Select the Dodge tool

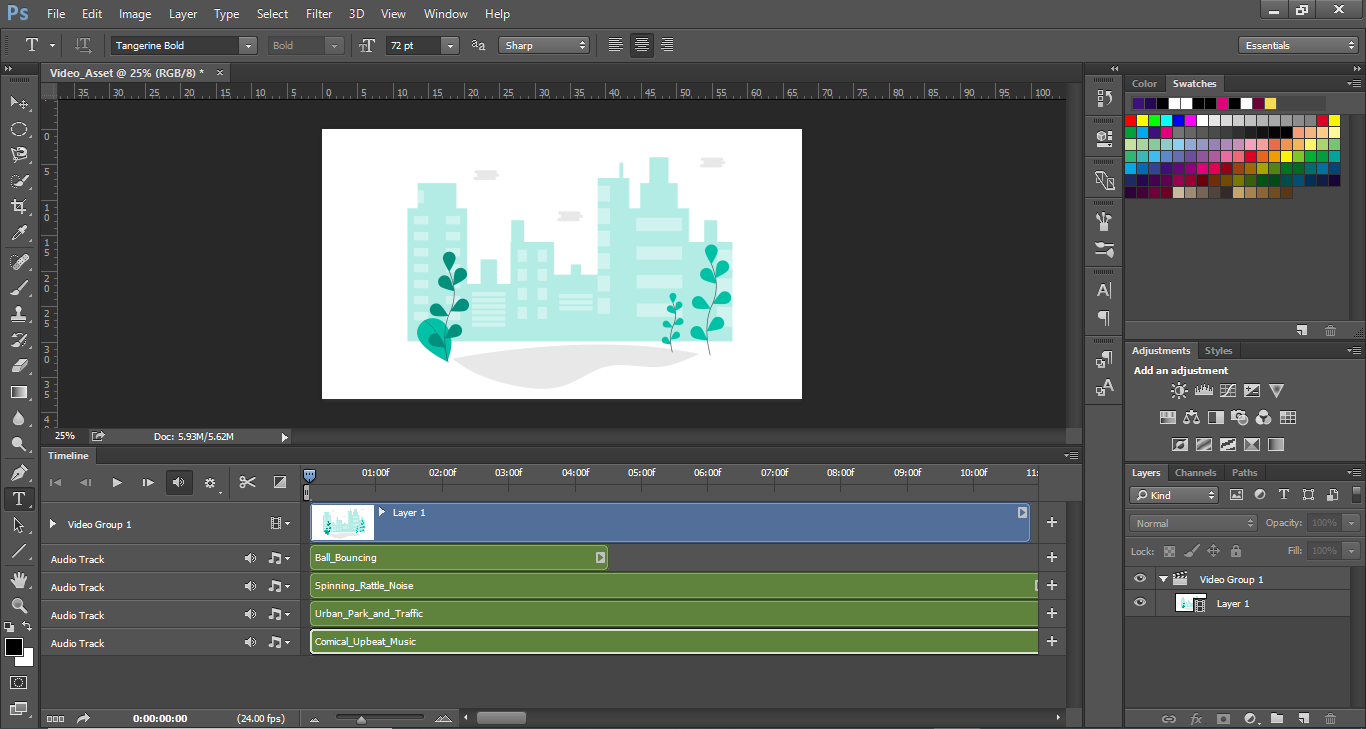coord(18,444)
